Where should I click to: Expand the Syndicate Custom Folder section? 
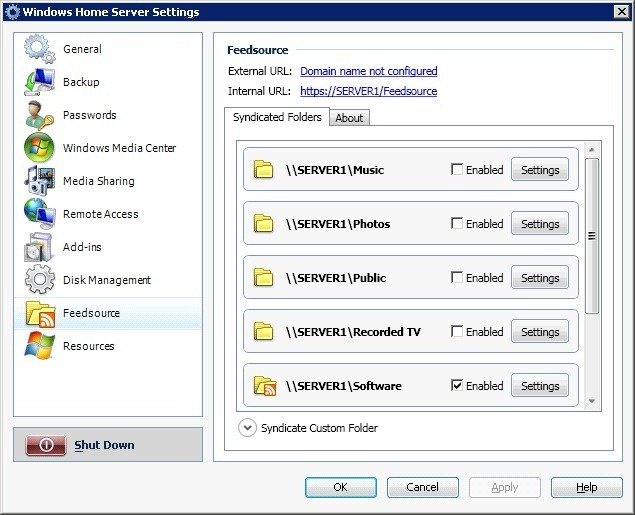point(247,428)
